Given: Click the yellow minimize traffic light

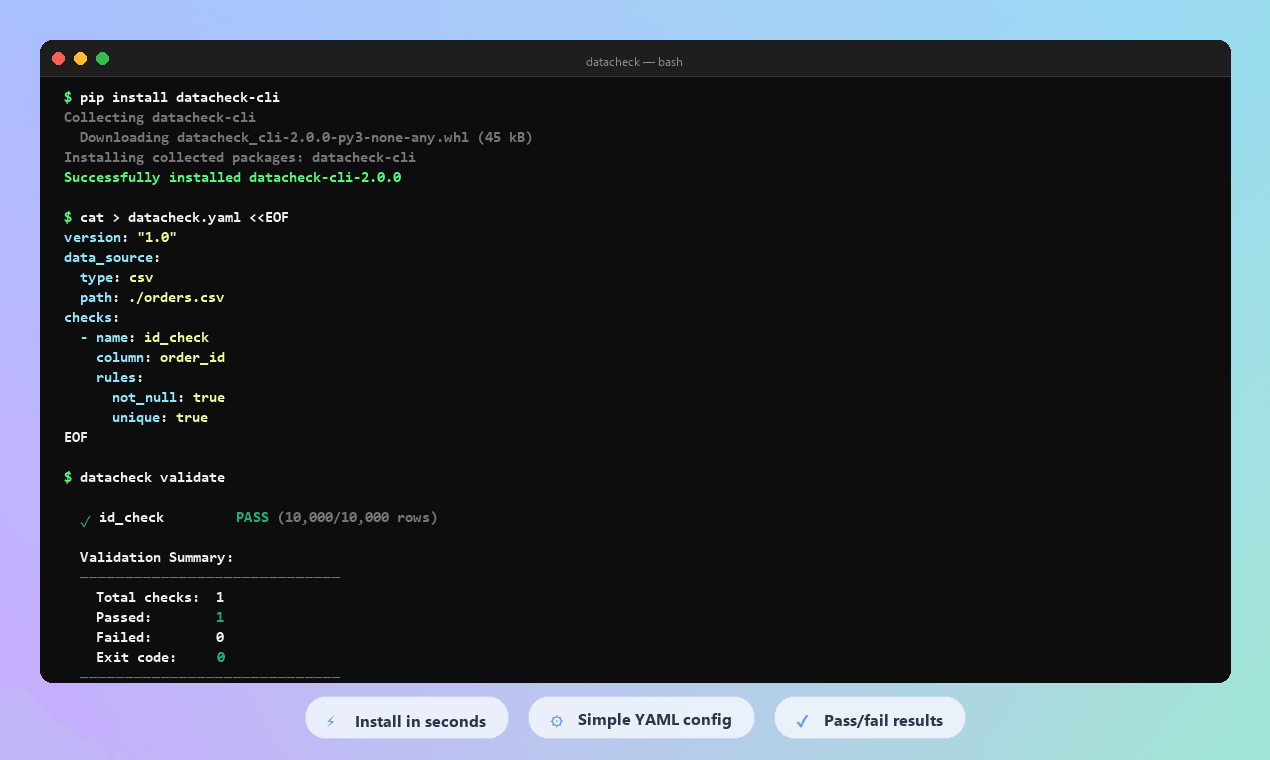Looking at the screenshot, I should tap(79, 58).
